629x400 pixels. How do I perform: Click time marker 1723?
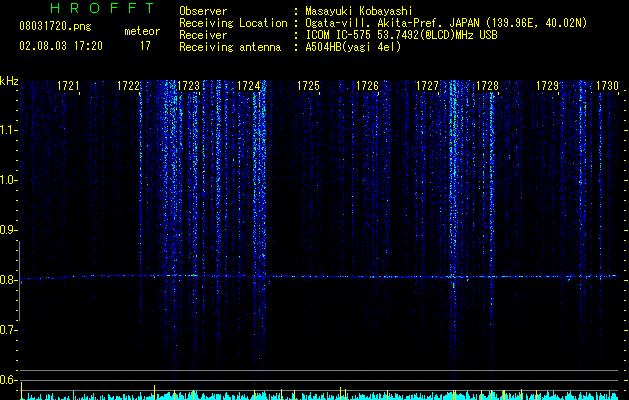point(189,86)
